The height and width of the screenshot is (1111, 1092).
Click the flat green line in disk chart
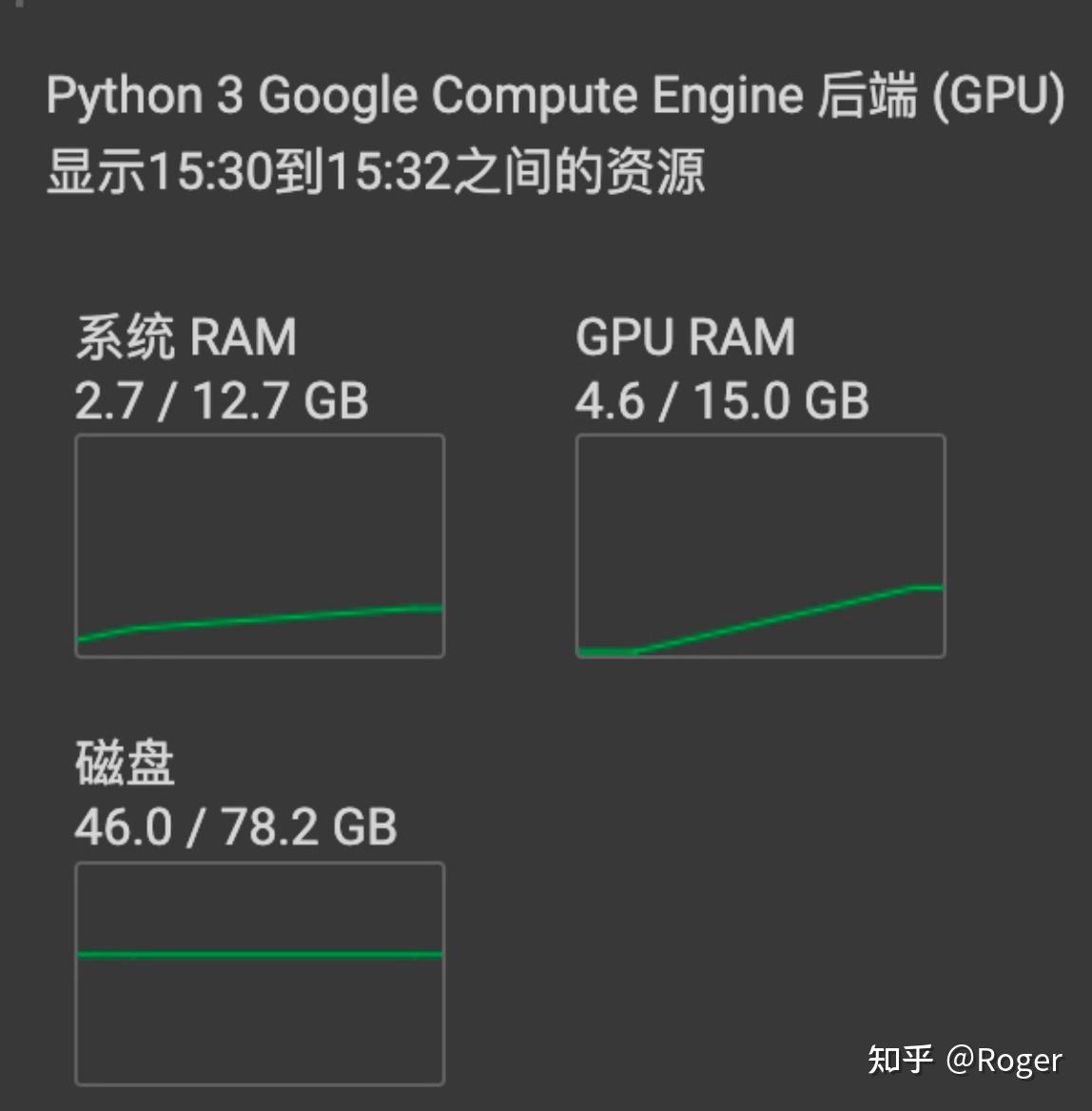coord(260,954)
